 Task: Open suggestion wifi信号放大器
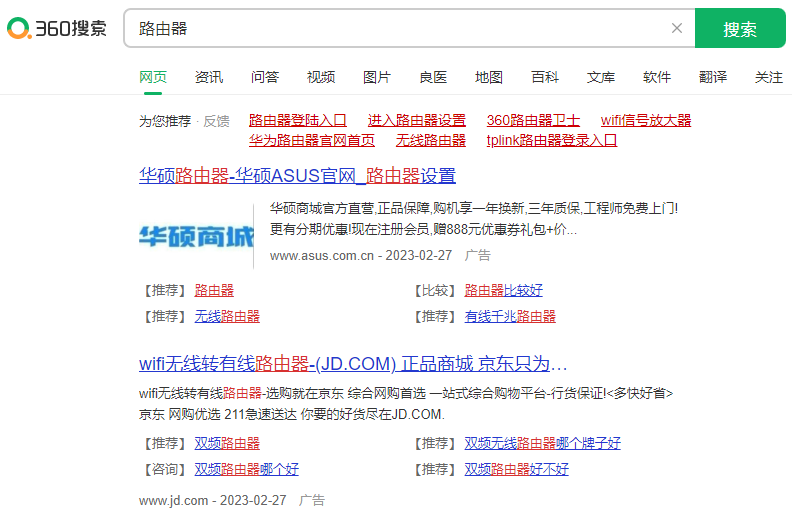[x=646, y=120]
